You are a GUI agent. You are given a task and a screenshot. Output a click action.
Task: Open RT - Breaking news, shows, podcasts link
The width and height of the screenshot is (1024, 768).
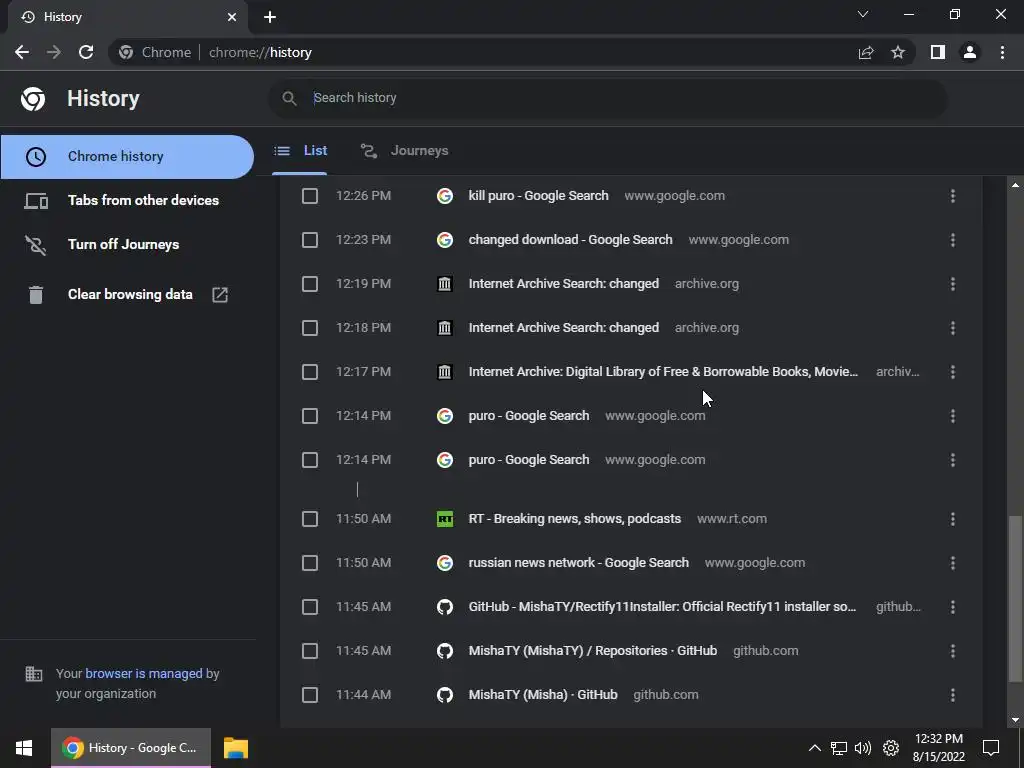[575, 519]
